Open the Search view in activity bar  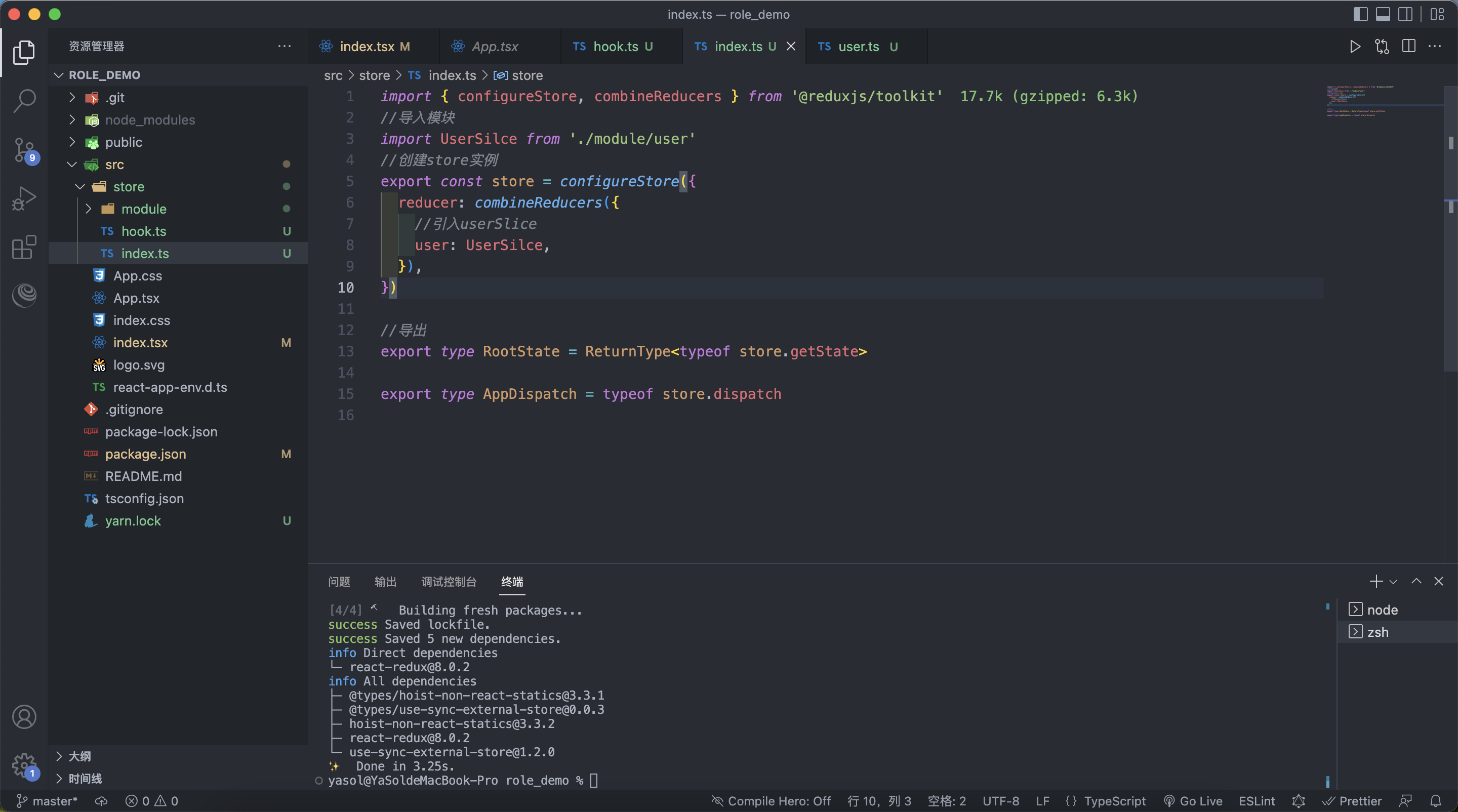24,101
